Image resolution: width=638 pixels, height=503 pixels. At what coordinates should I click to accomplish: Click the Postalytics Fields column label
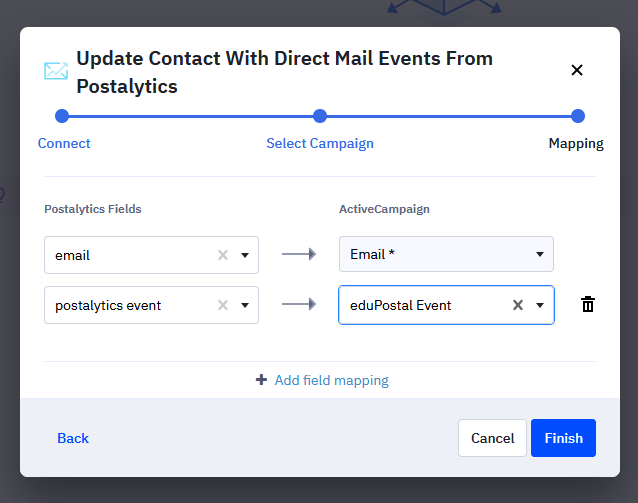[x=93, y=209]
